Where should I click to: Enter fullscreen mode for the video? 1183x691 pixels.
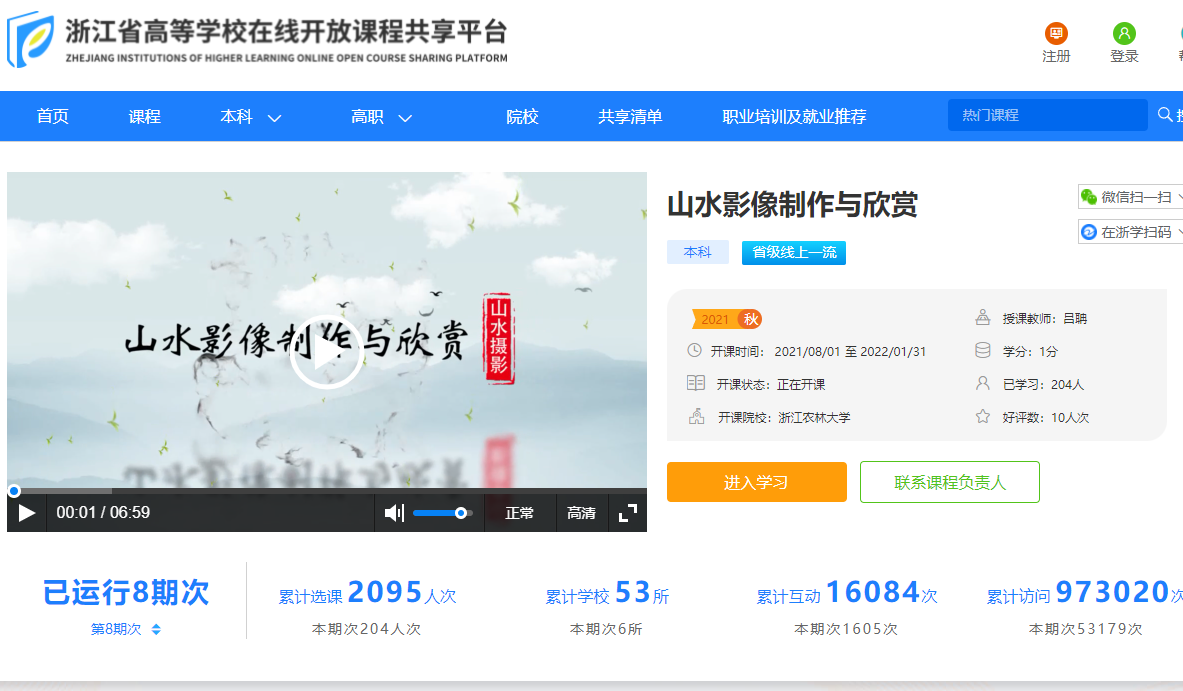[628, 513]
